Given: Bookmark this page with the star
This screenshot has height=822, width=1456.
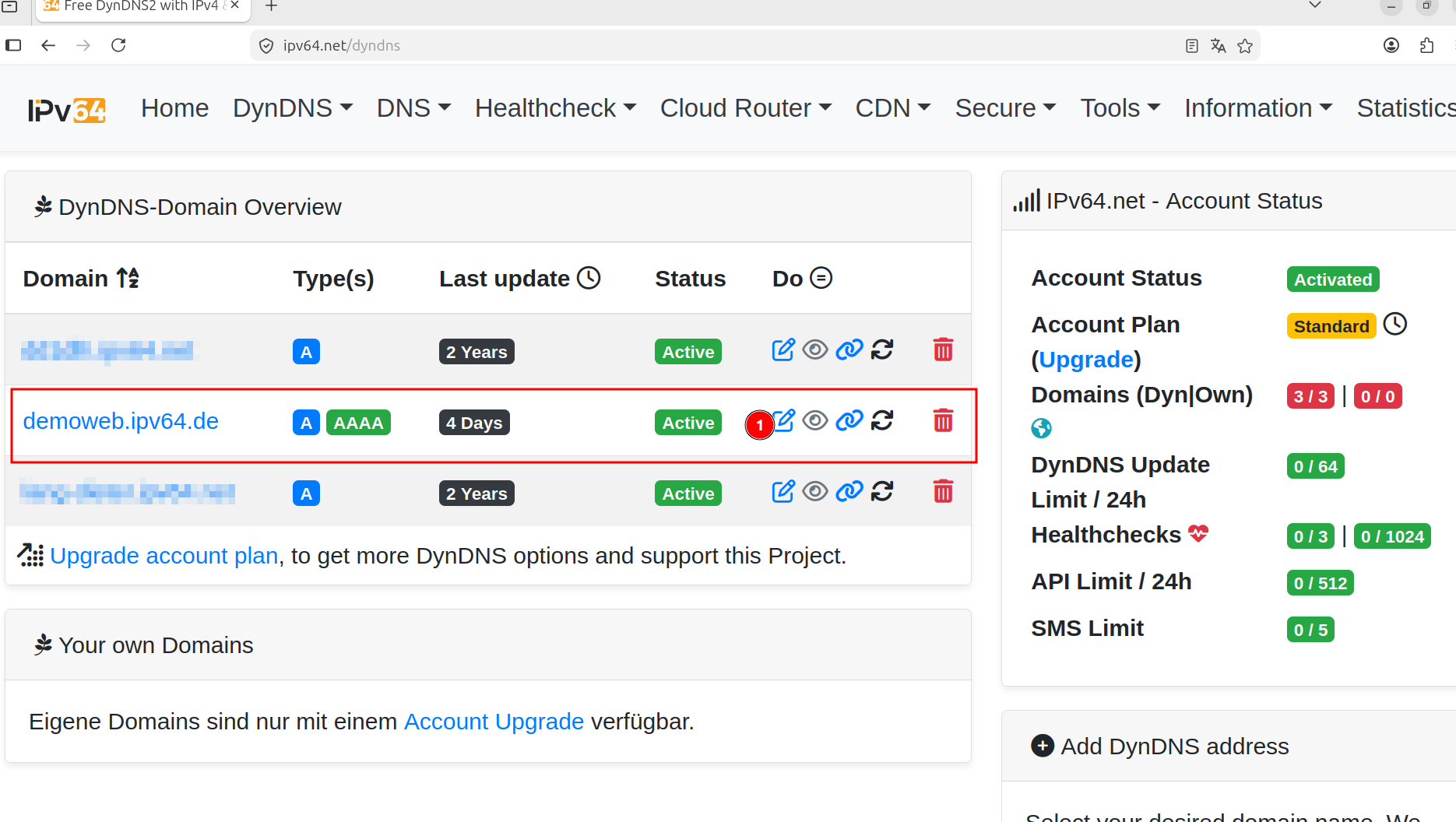Looking at the screenshot, I should click(x=1245, y=46).
